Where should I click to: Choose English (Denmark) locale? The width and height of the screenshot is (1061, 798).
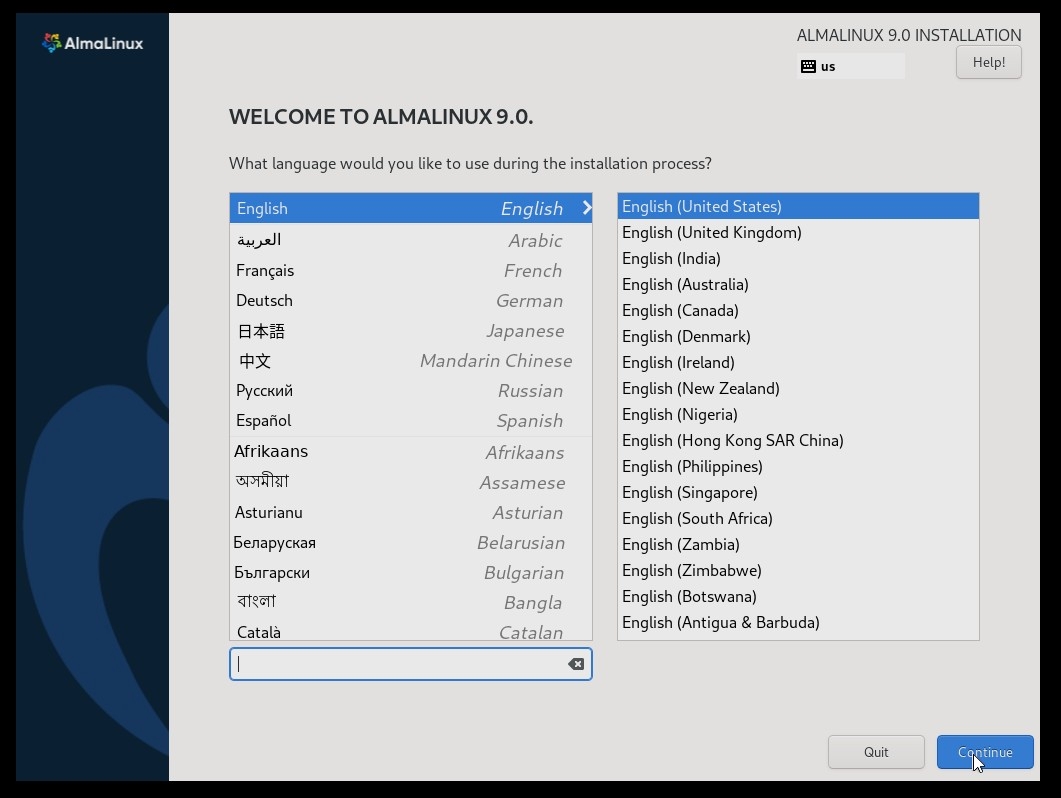(x=798, y=336)
